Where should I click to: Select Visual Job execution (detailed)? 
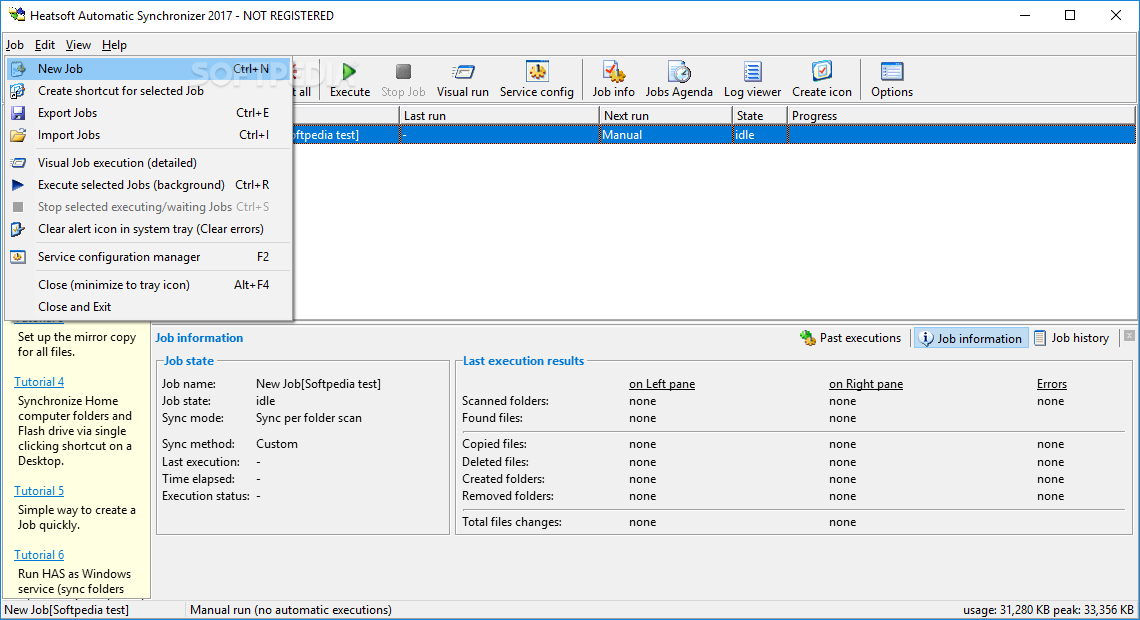148,163
